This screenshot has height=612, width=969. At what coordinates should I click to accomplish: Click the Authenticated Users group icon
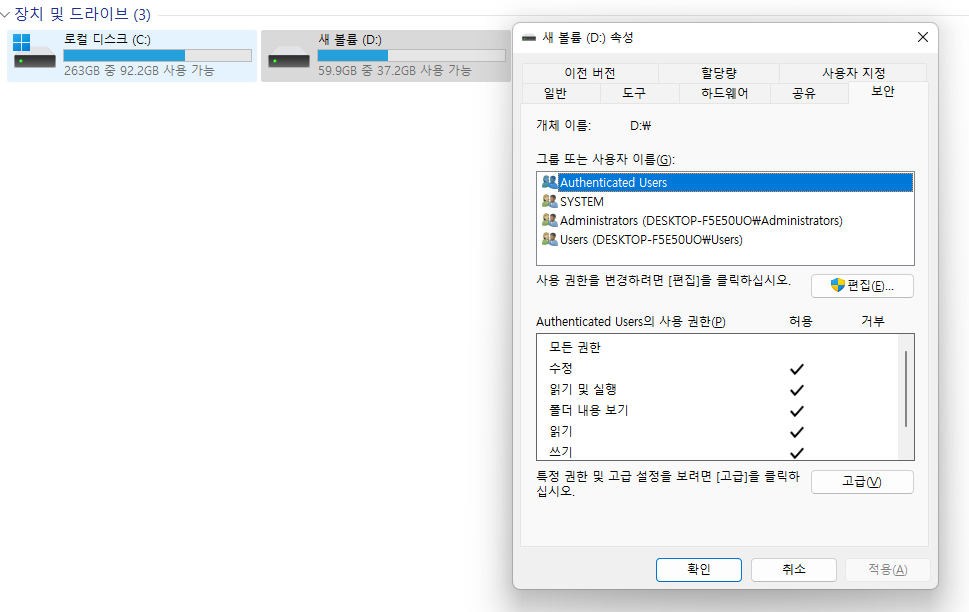click(549, 182)
